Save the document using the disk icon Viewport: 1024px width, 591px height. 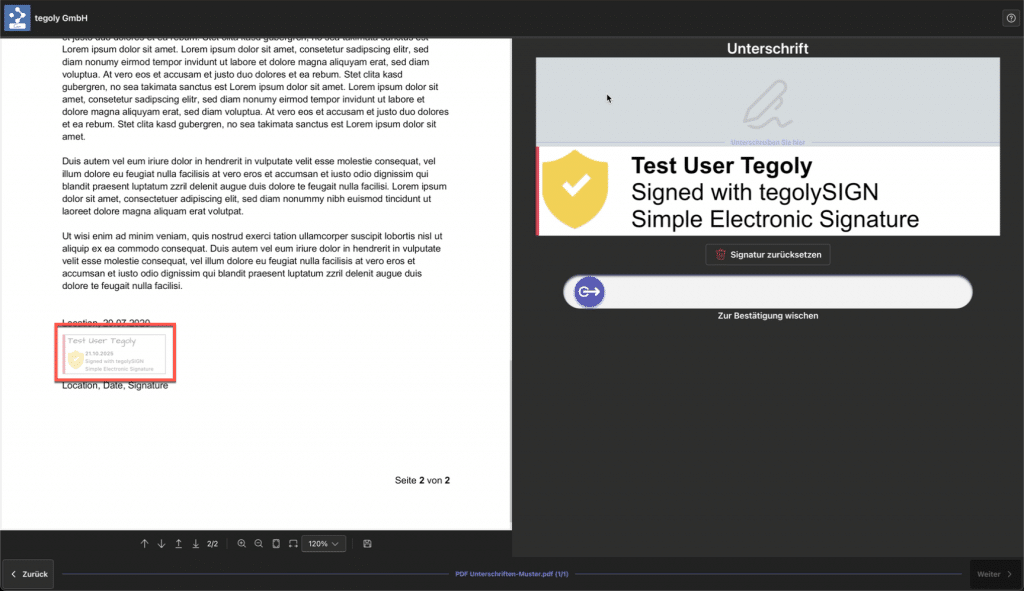tap(368, 544)
